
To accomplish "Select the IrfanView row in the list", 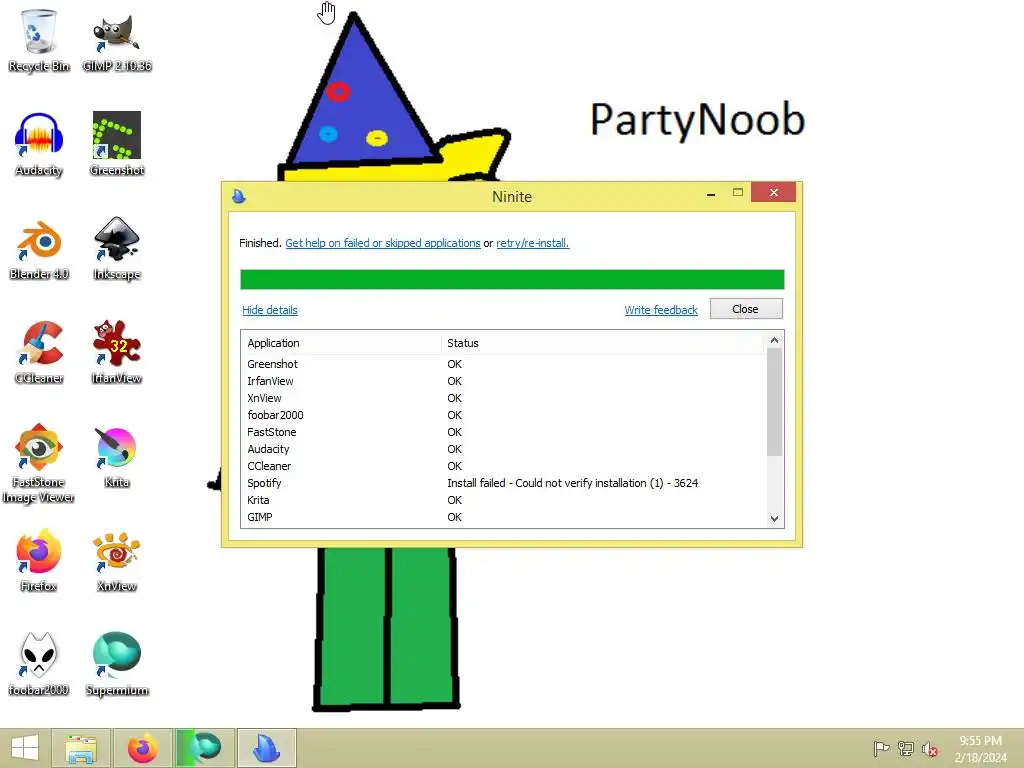I will 504,381.
